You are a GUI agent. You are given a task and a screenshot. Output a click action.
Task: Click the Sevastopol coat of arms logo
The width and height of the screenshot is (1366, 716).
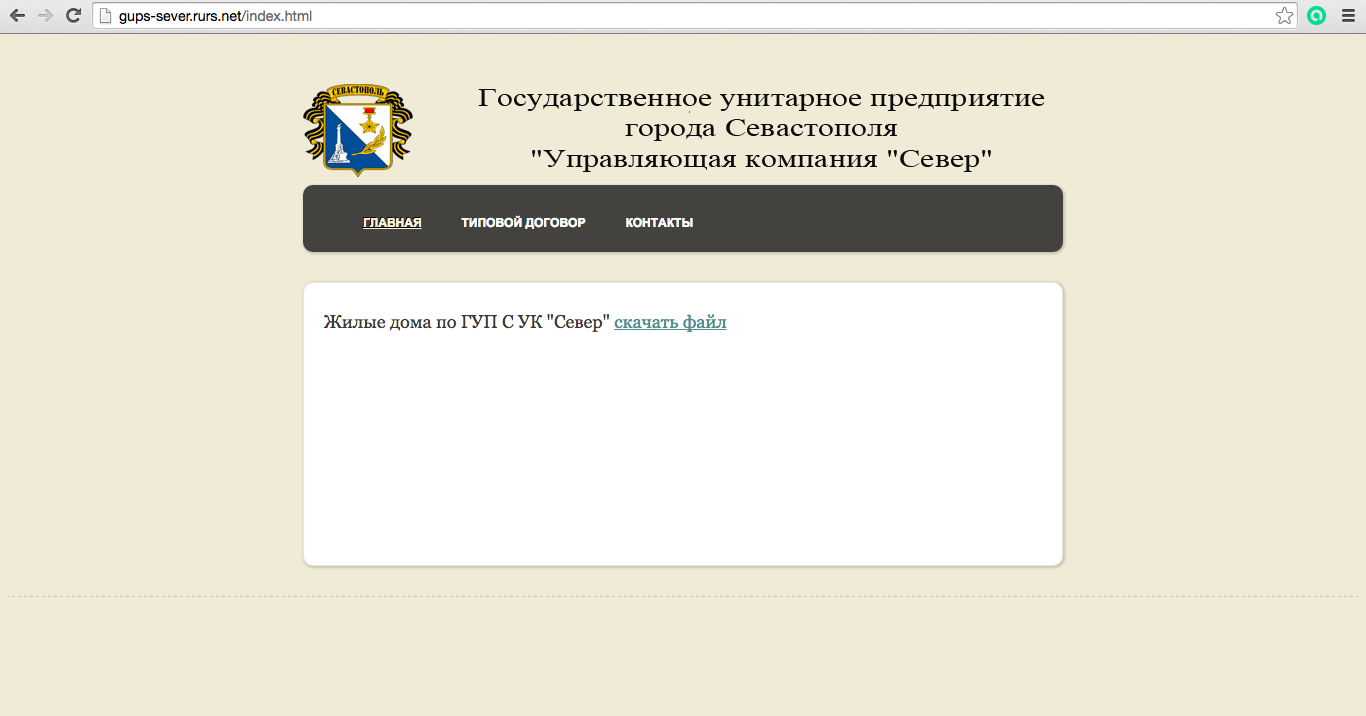358,131
